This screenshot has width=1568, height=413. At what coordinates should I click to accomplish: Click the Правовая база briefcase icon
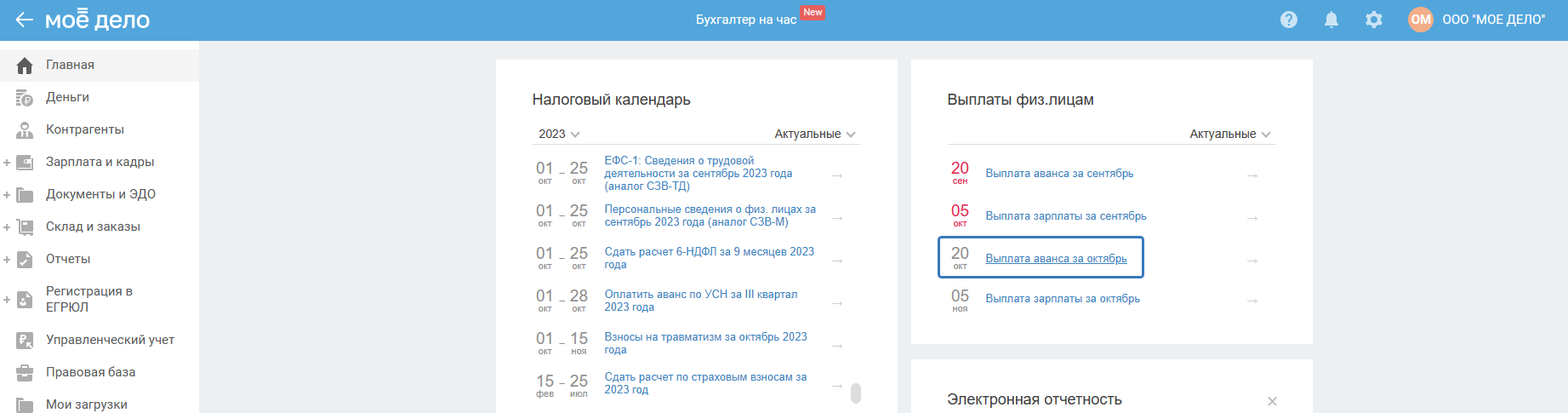(x=25, y=373)
